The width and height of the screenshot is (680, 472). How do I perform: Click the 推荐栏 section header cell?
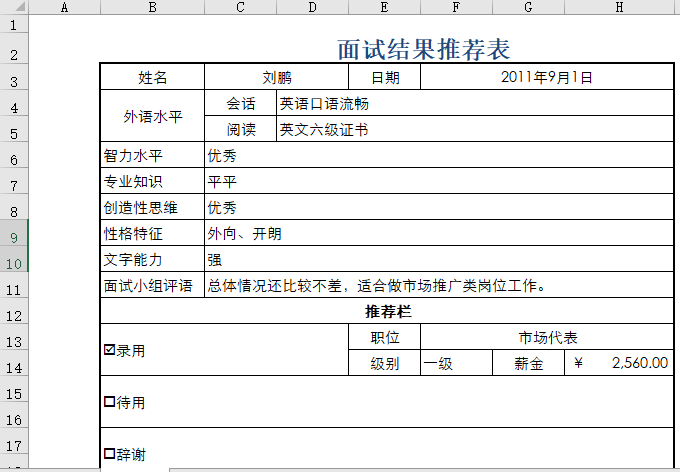[x=387, y=312]
